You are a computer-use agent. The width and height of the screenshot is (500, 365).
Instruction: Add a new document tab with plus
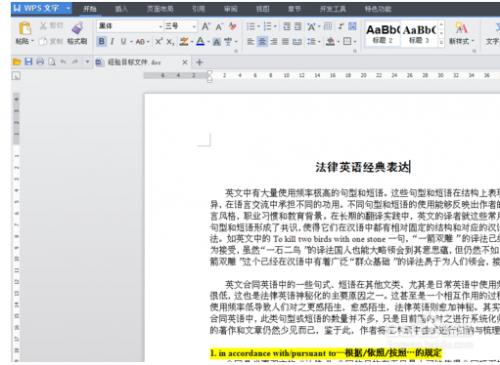pyautogui.click(x=199, y=62)
